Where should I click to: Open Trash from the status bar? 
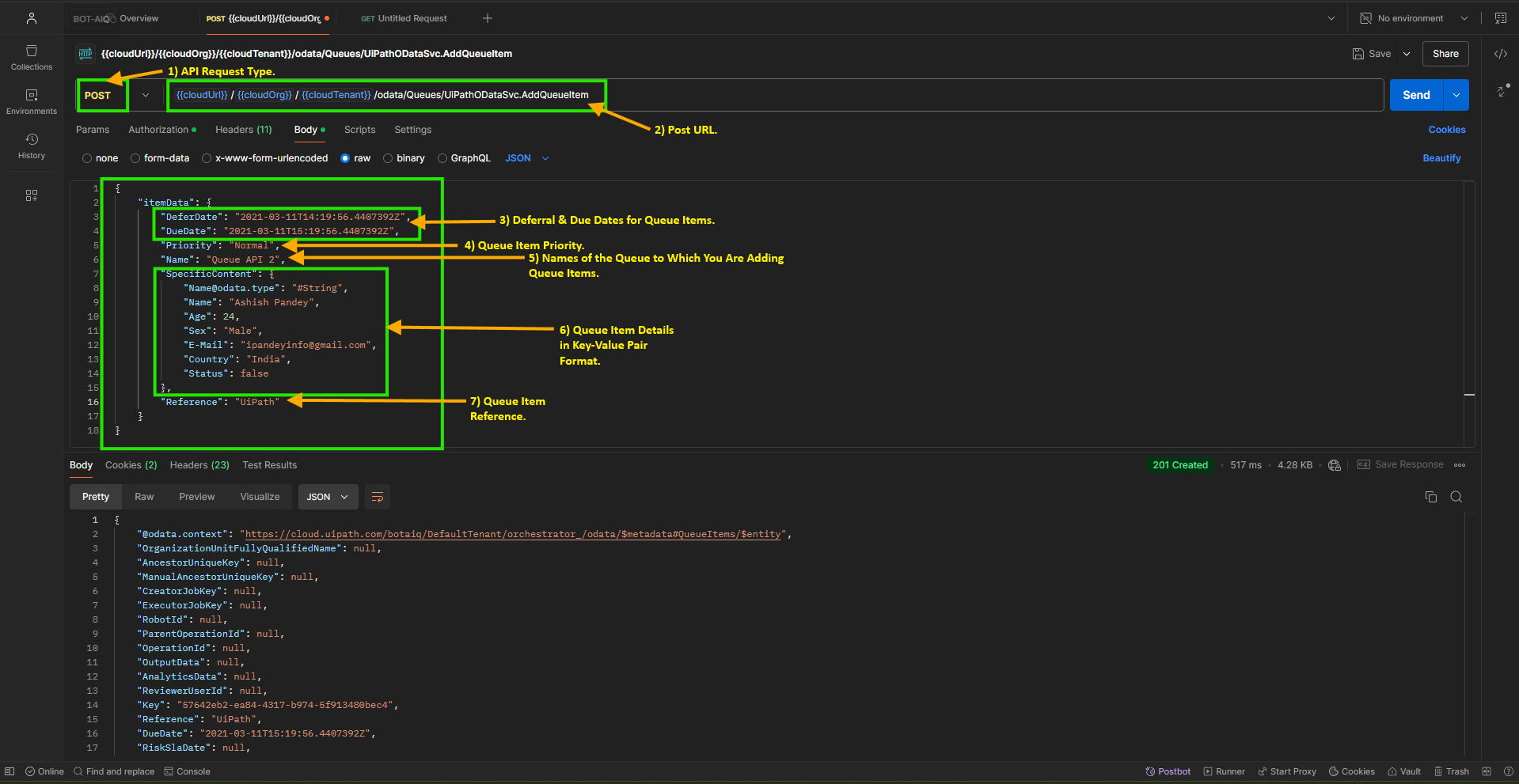(1452, 771)
